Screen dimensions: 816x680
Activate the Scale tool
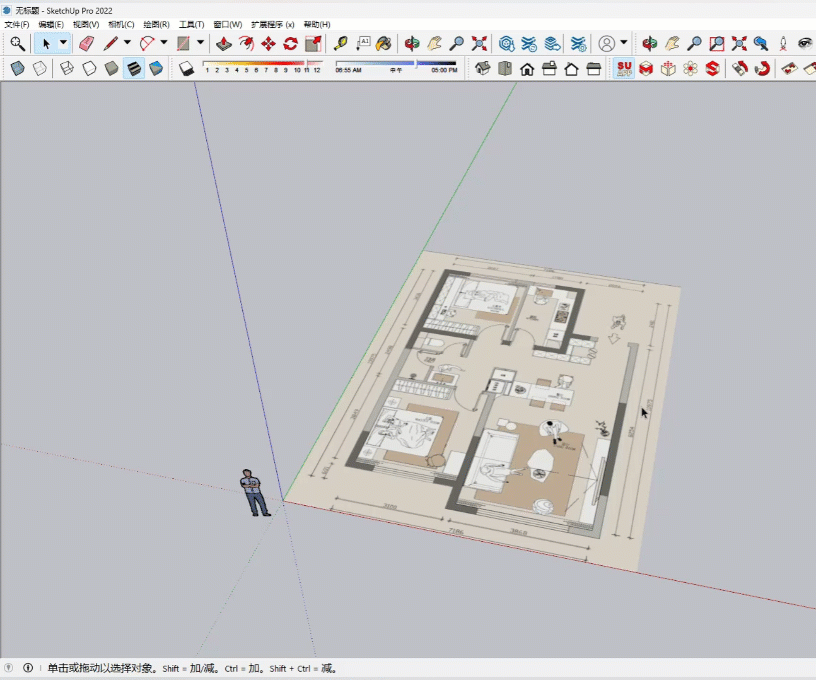313,44
